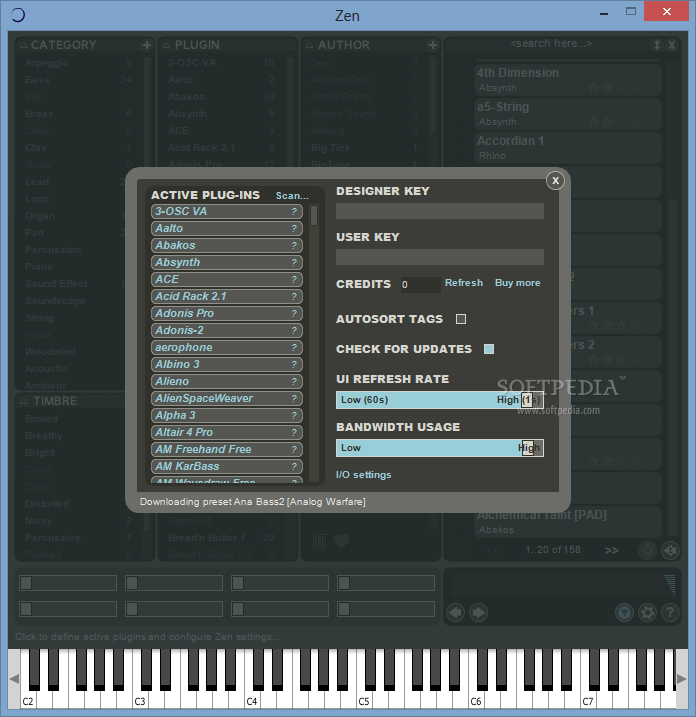The height and width of the screenshot is (717, 696).
Task: Click the question mark beside Abakos
Action: pyautogui.click(x=294, y=245)
